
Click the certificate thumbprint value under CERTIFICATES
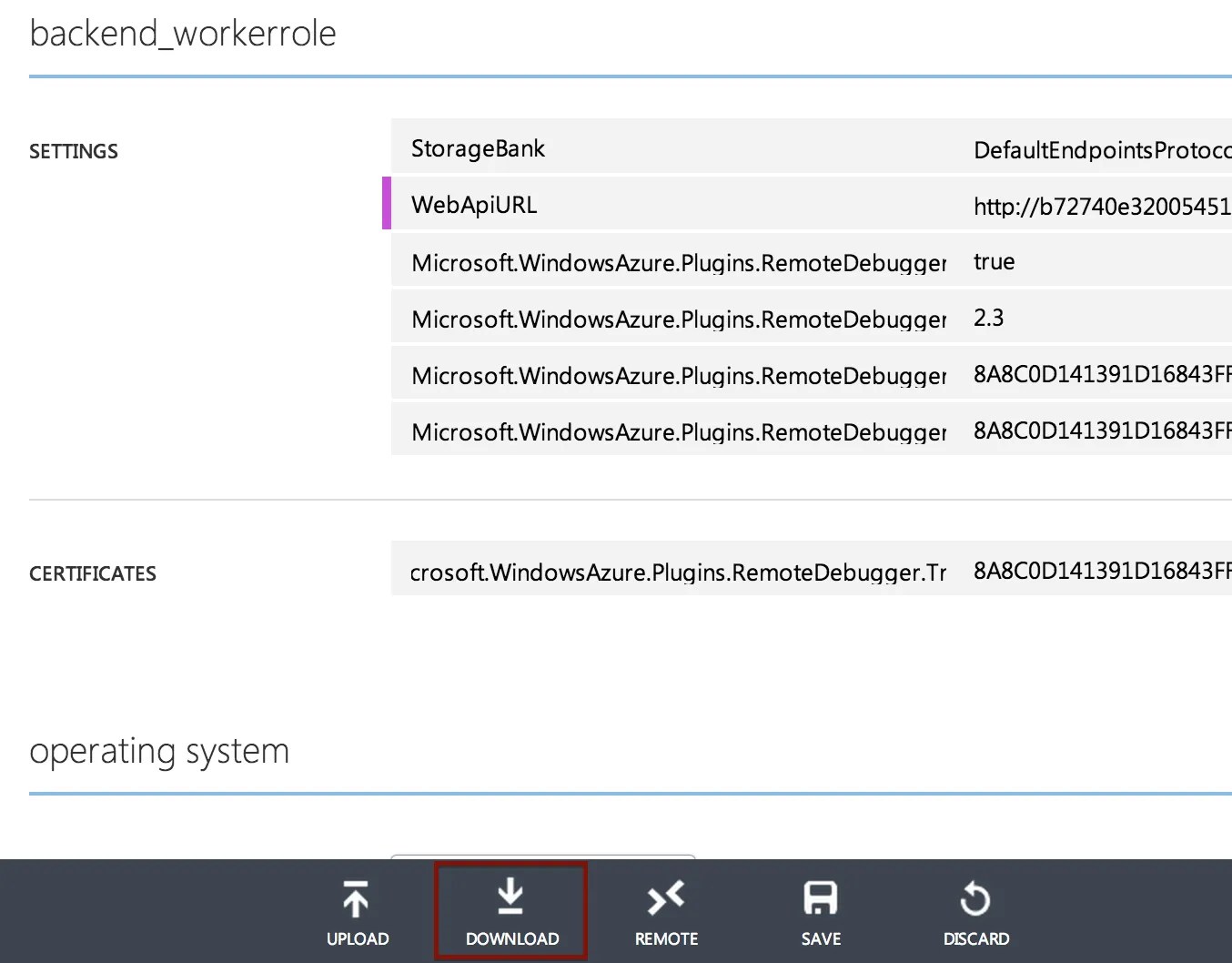coord(1102,571)
